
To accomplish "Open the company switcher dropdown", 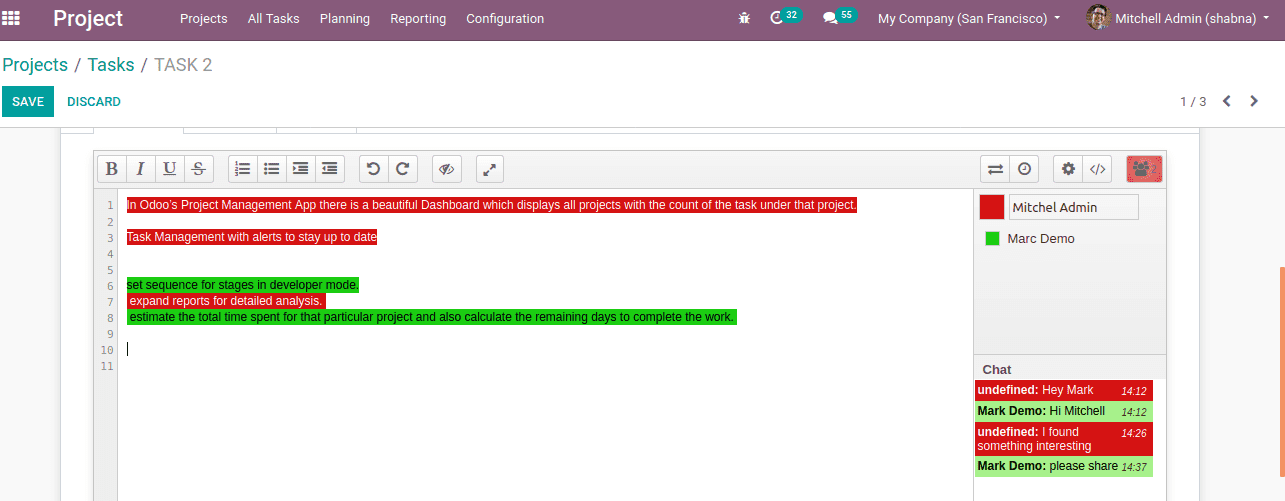I will pyautogui.click(x=969, y=18).
